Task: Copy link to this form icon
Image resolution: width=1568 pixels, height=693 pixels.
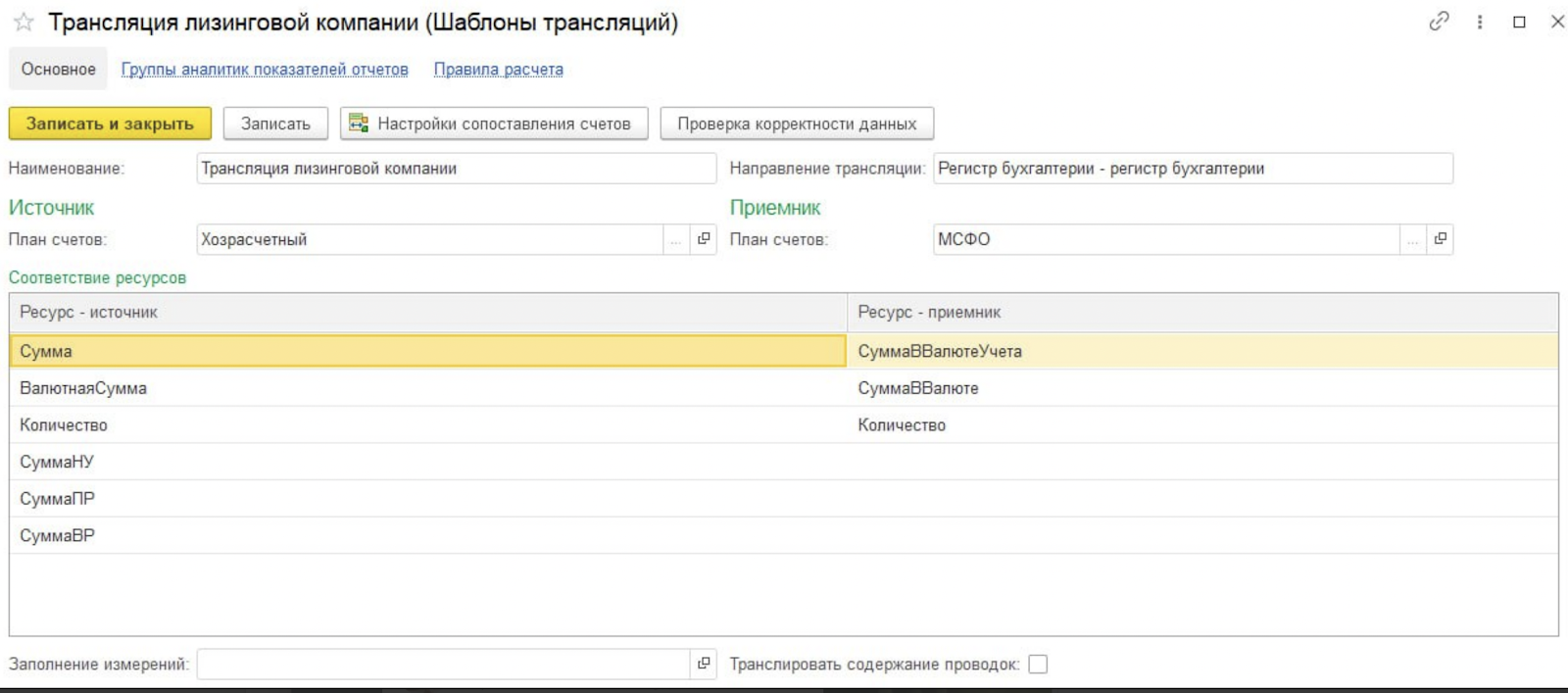Action: pyautogui.click(x=1439, y=21)
